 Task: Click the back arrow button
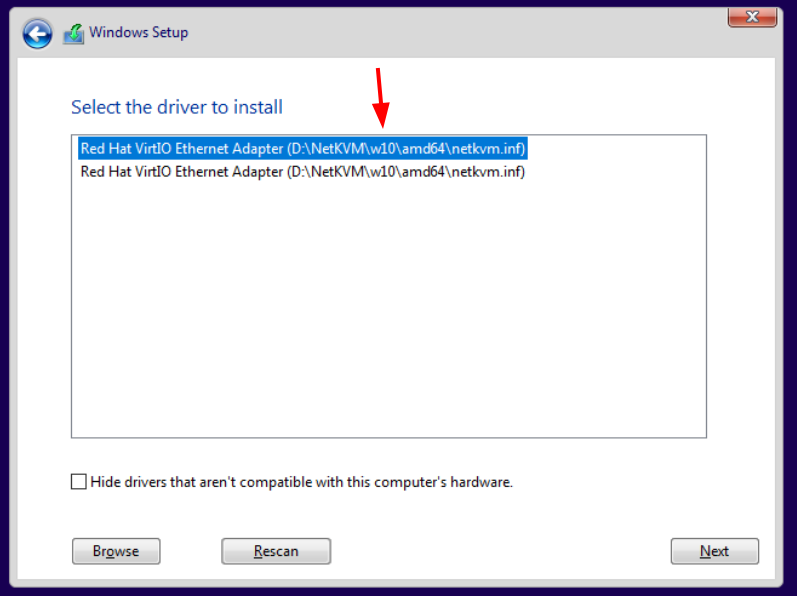[38, 34]
